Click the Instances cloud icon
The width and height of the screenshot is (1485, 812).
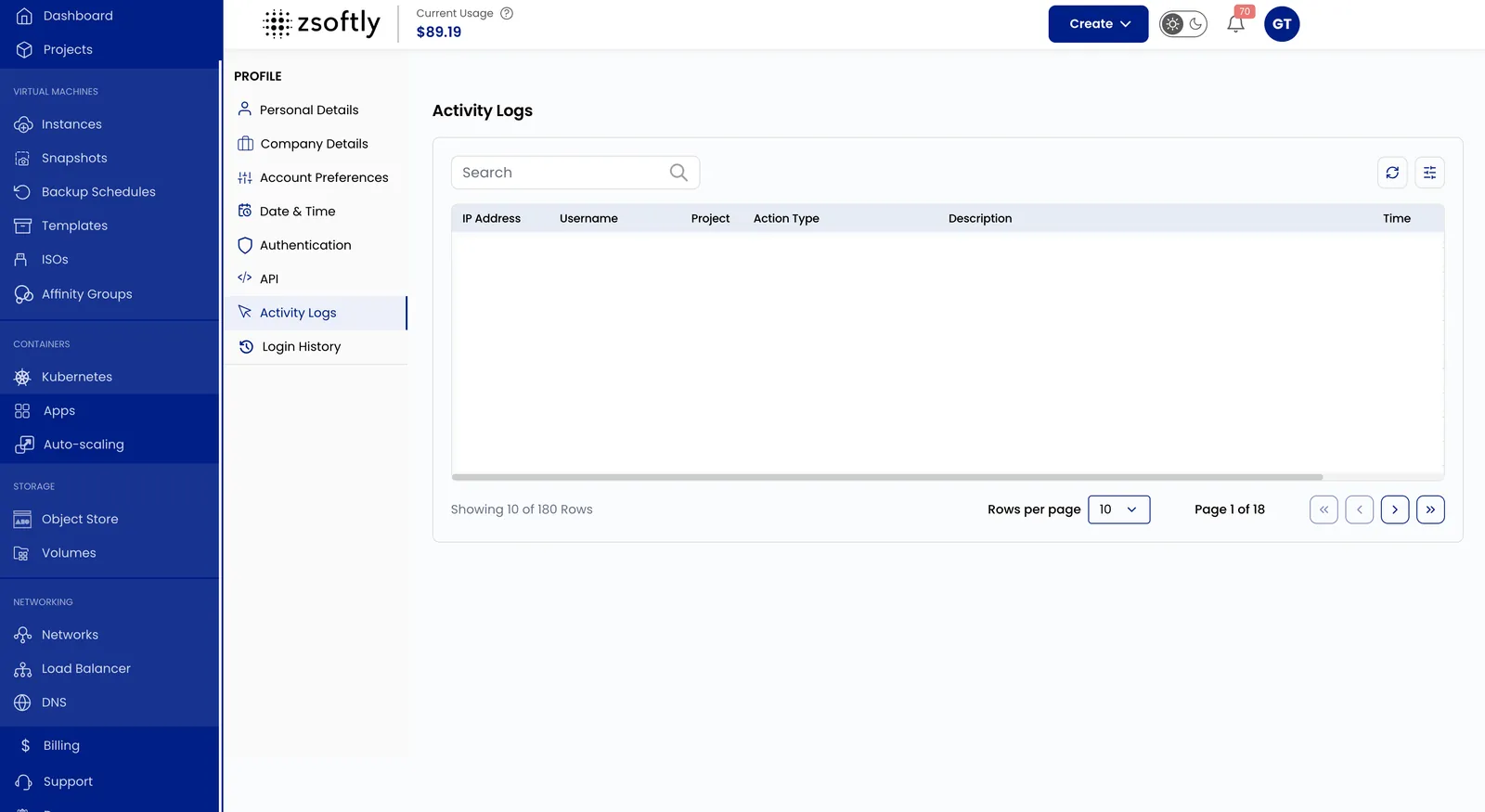click(23, 124)
